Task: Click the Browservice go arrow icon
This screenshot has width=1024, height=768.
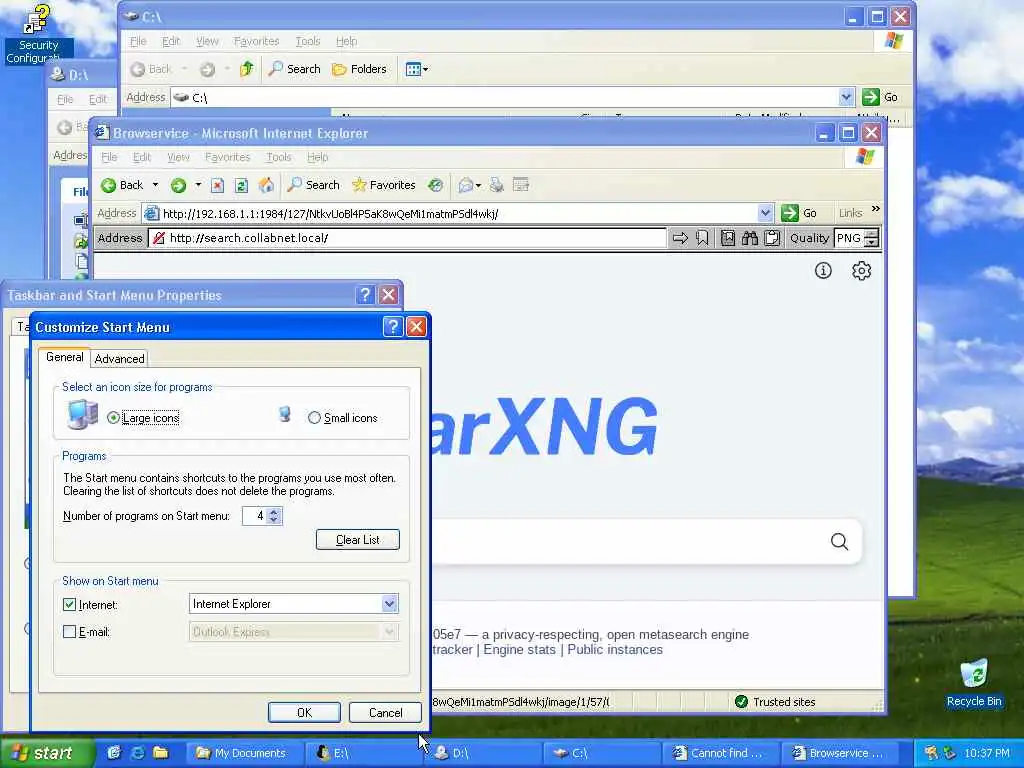Action: point(680,238)
